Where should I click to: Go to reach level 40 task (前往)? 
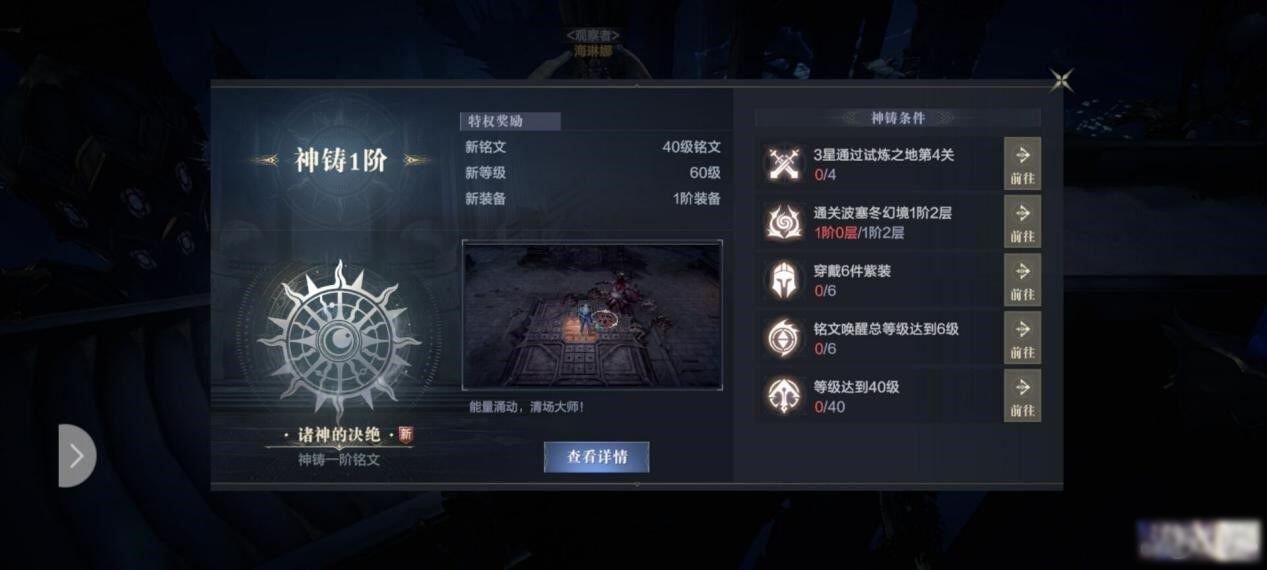pos(1022,395)
